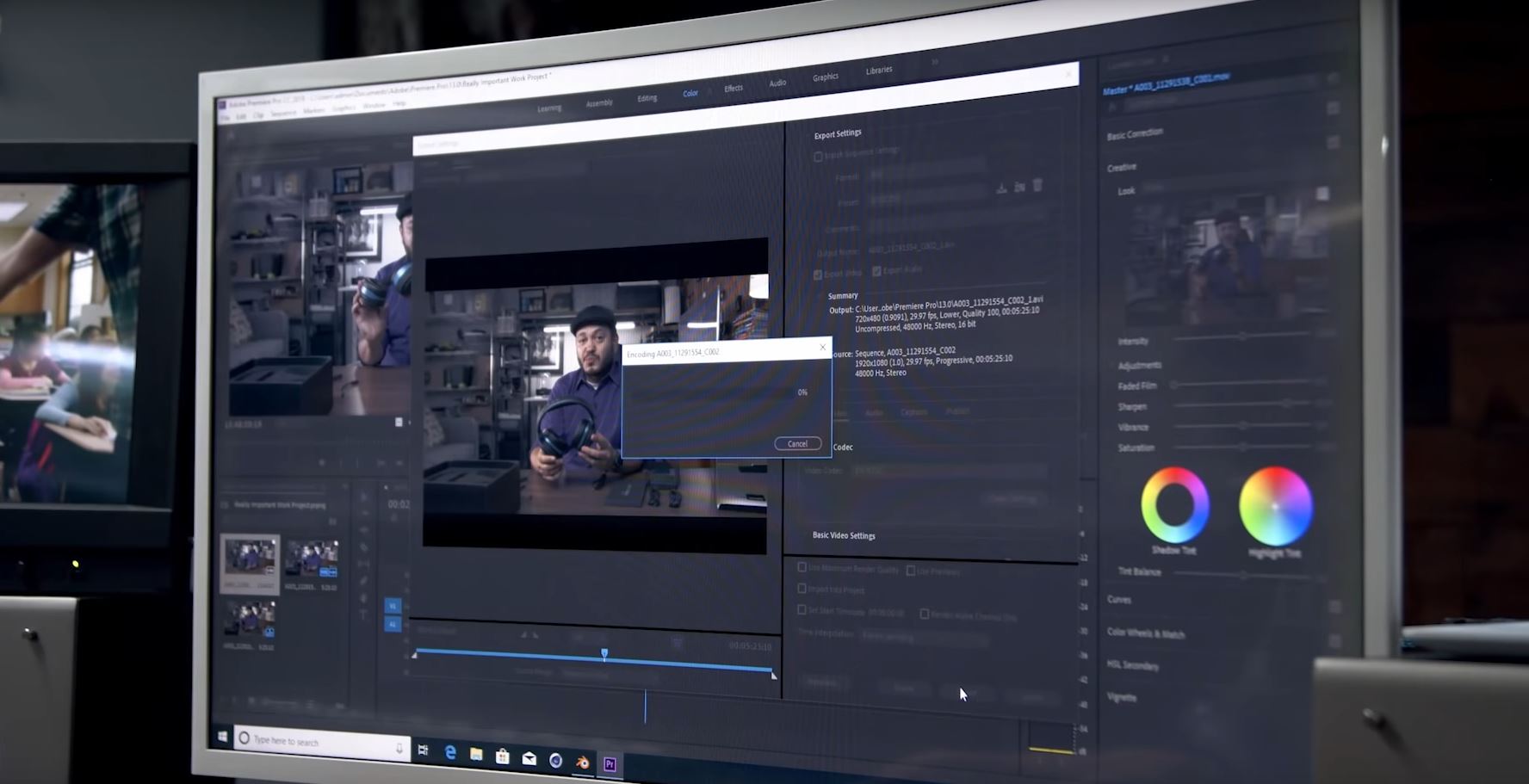Toggle the Match Sequence Settings checkbox
1529x784 pixels.
[x=818, y=157]
